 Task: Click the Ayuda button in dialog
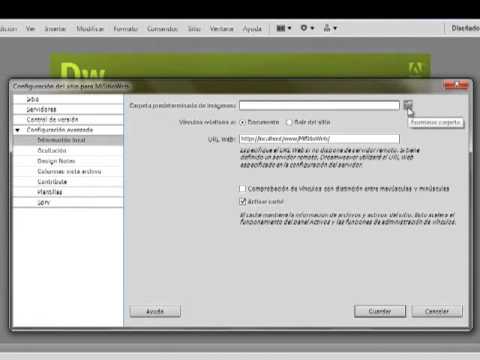click(x=155, y=311)
